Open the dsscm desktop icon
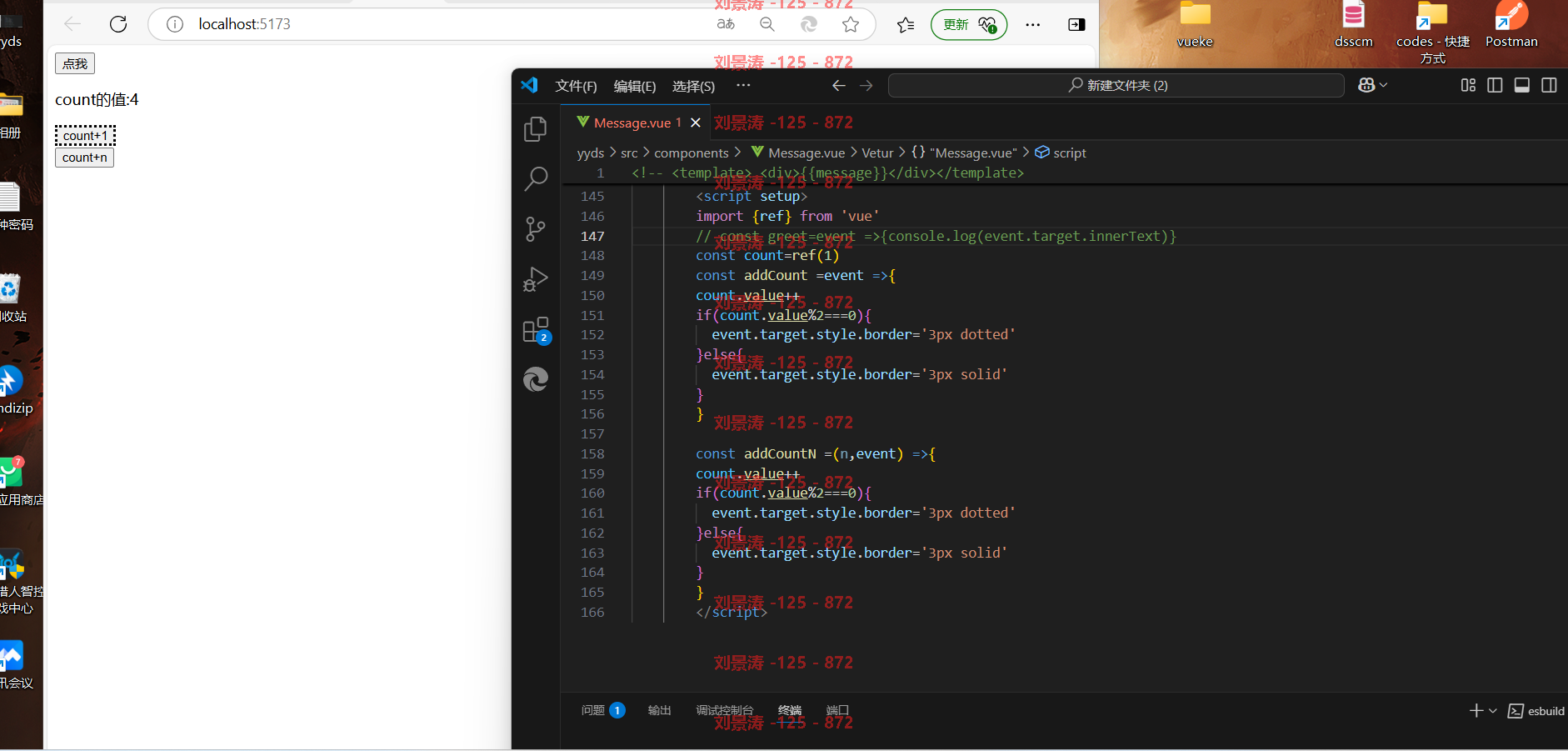 (x=1354, y=25)
